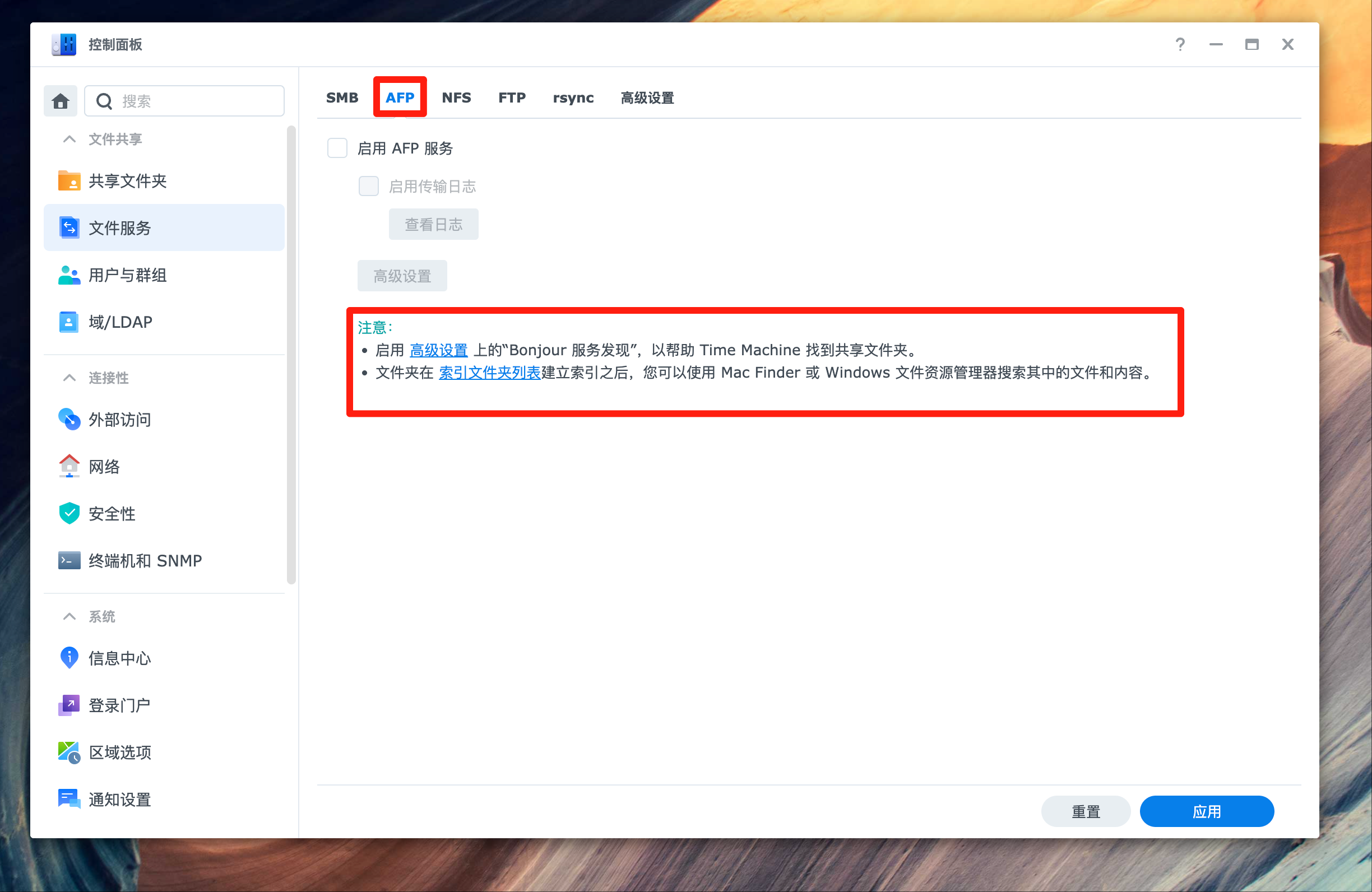The image size is (1372, 892).
Task: Collapse the 文件共享 section
Action: tap(69, 139)
